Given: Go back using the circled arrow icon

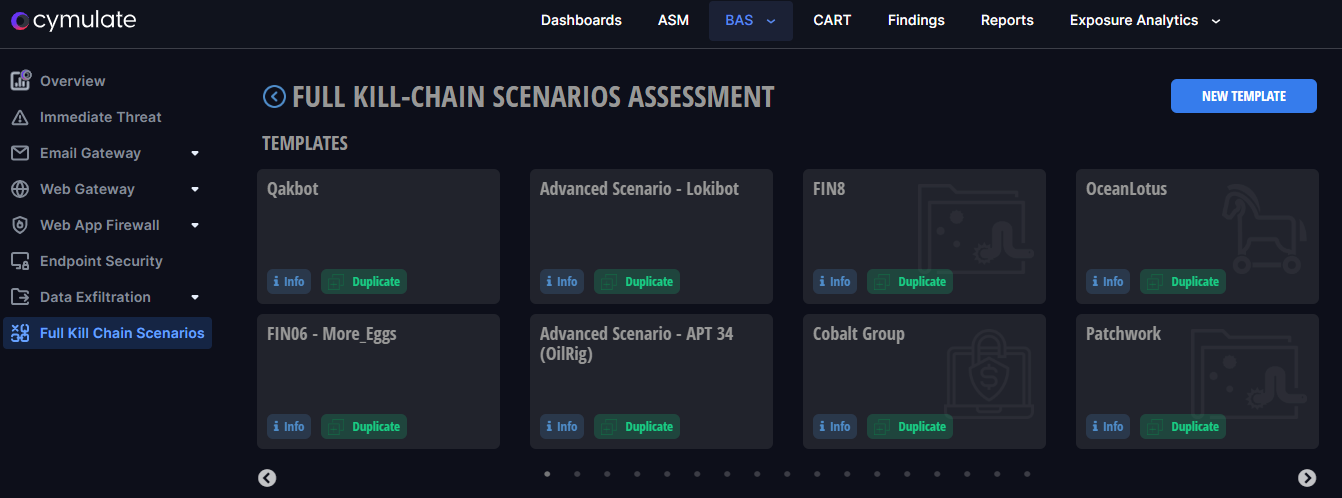Looking at the screenshot, I should 274,96.
